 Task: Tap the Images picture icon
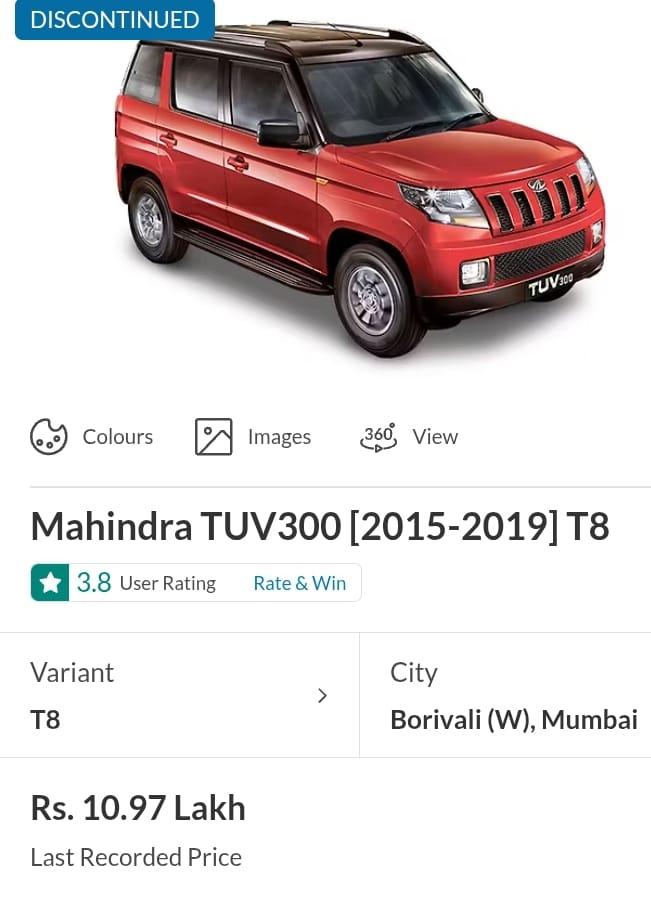pos(213,437)
